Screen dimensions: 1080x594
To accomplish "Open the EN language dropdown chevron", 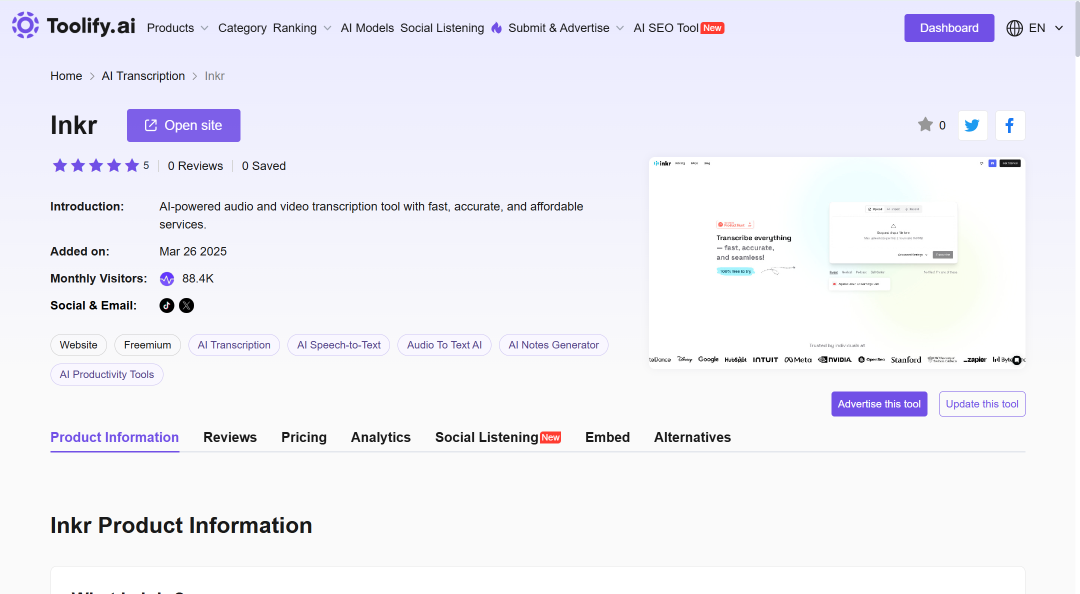I will click(1059, 28).
